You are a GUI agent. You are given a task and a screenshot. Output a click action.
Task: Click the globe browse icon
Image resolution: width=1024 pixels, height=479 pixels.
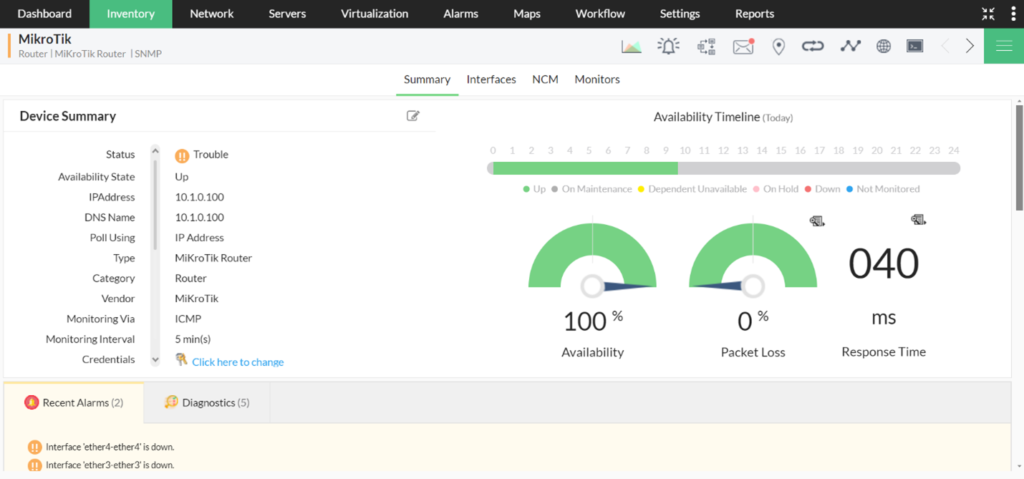883,46
